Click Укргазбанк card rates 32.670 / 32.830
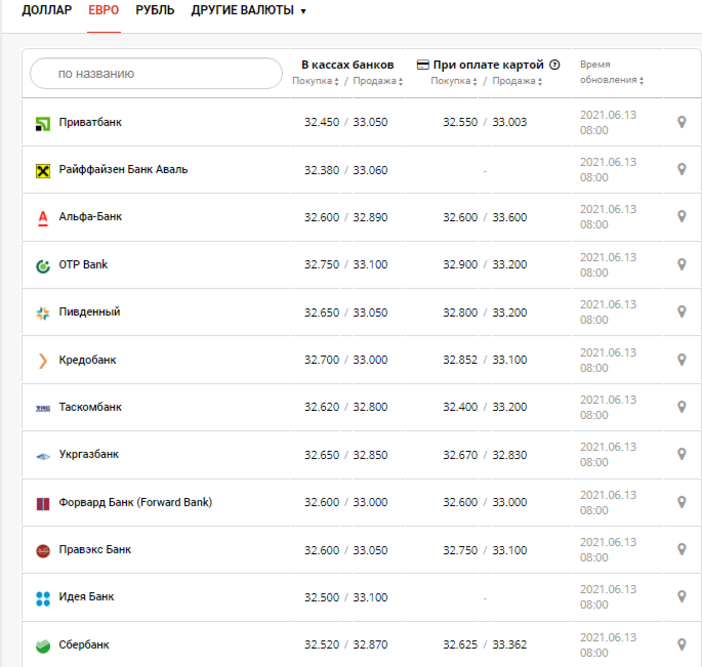Screen dimensions: 702x667 coord(485,455)
